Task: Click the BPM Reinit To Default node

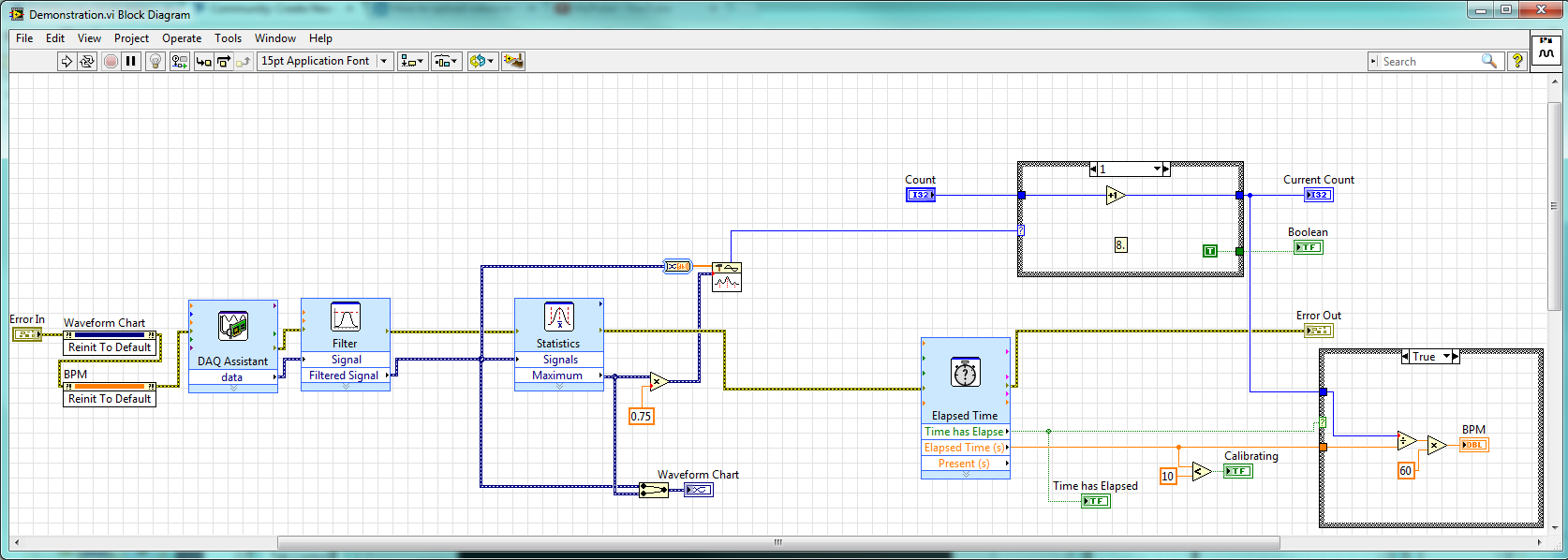Action: point(110,399)
